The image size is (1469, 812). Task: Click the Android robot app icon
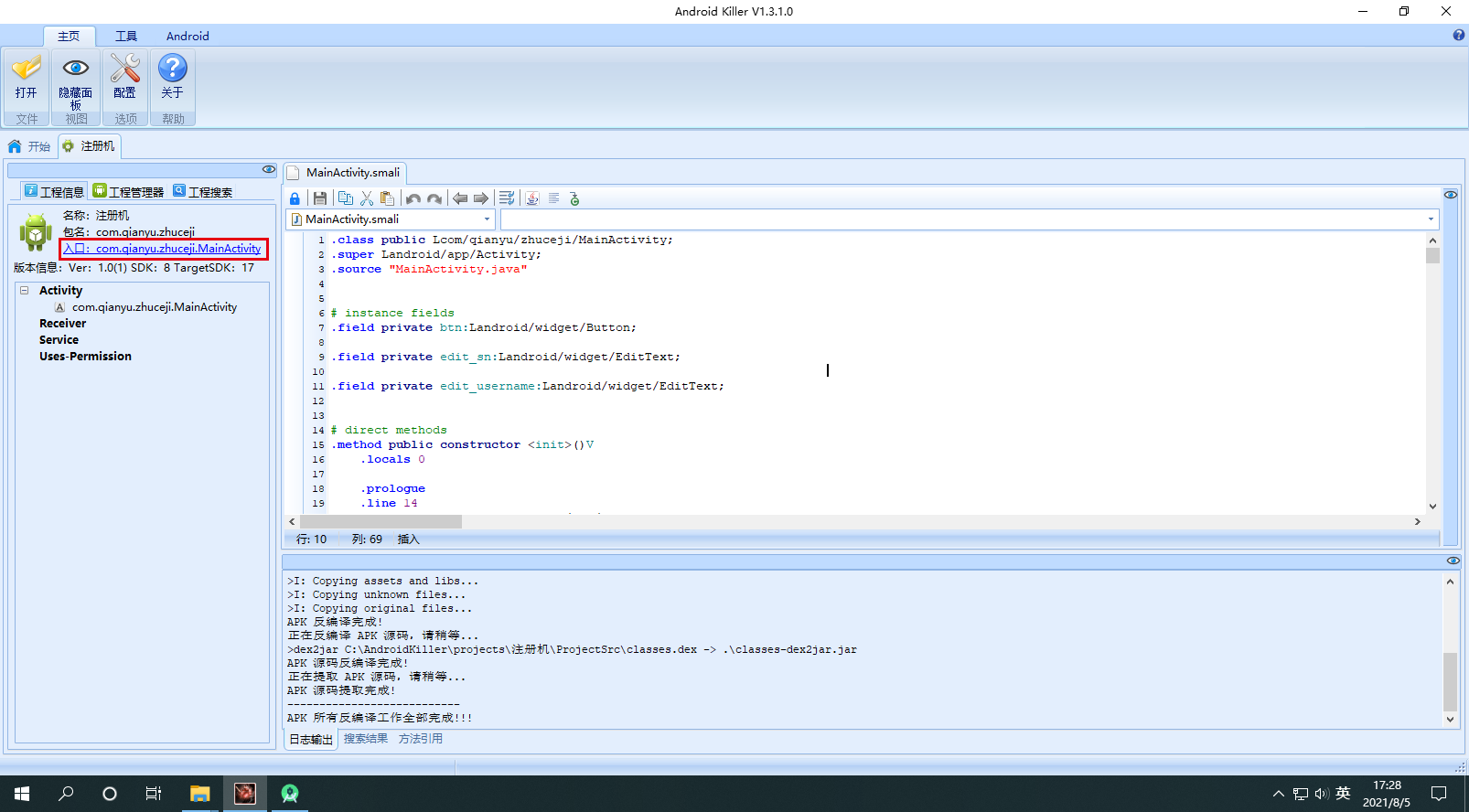[36, 232]
